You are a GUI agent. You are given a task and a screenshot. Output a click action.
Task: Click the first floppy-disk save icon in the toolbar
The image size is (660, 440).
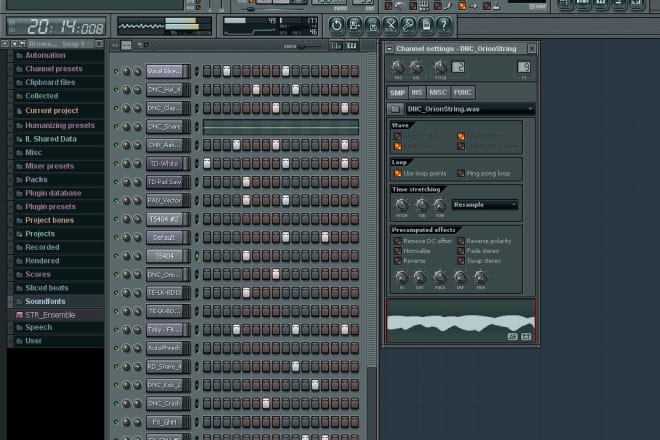point(354,26)
